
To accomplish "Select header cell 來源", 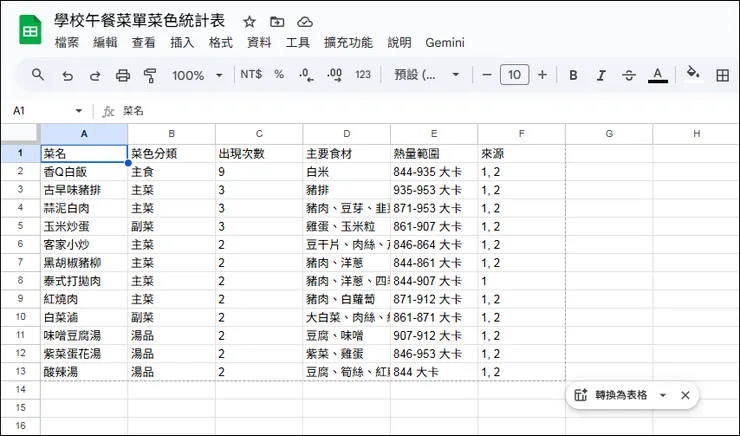I will click(x=521, y=153).
